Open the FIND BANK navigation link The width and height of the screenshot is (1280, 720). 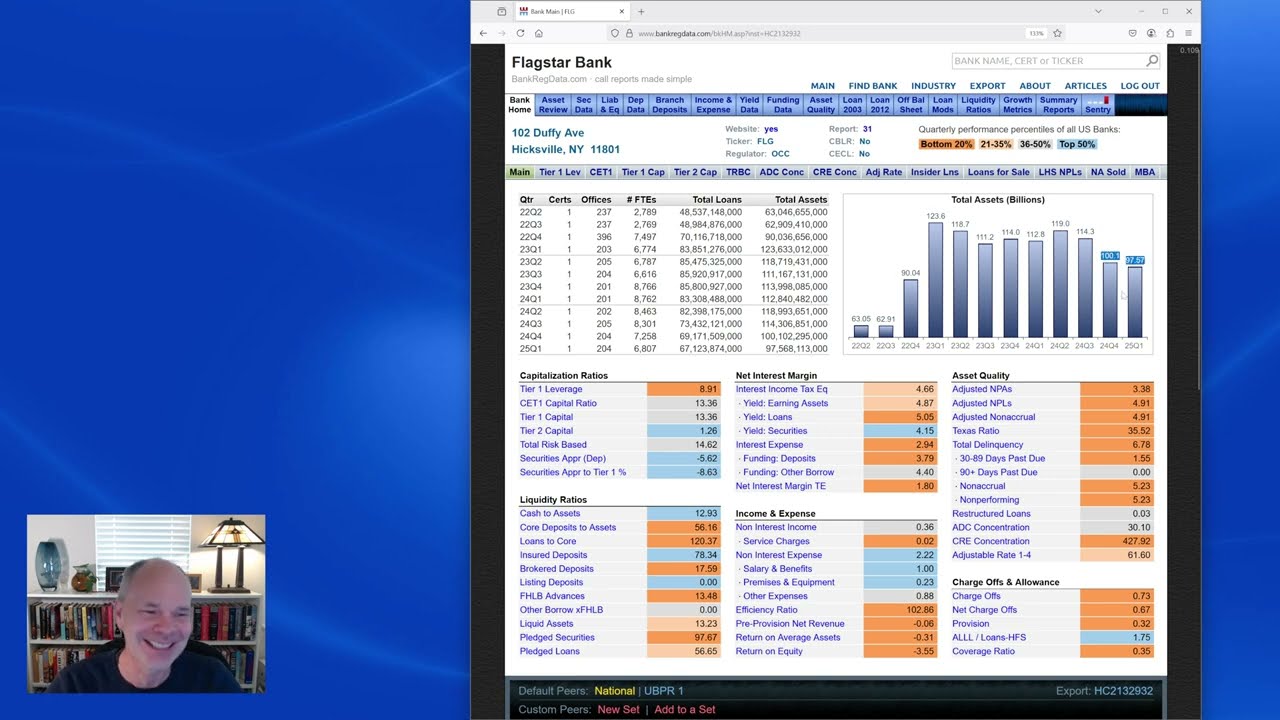873,86
